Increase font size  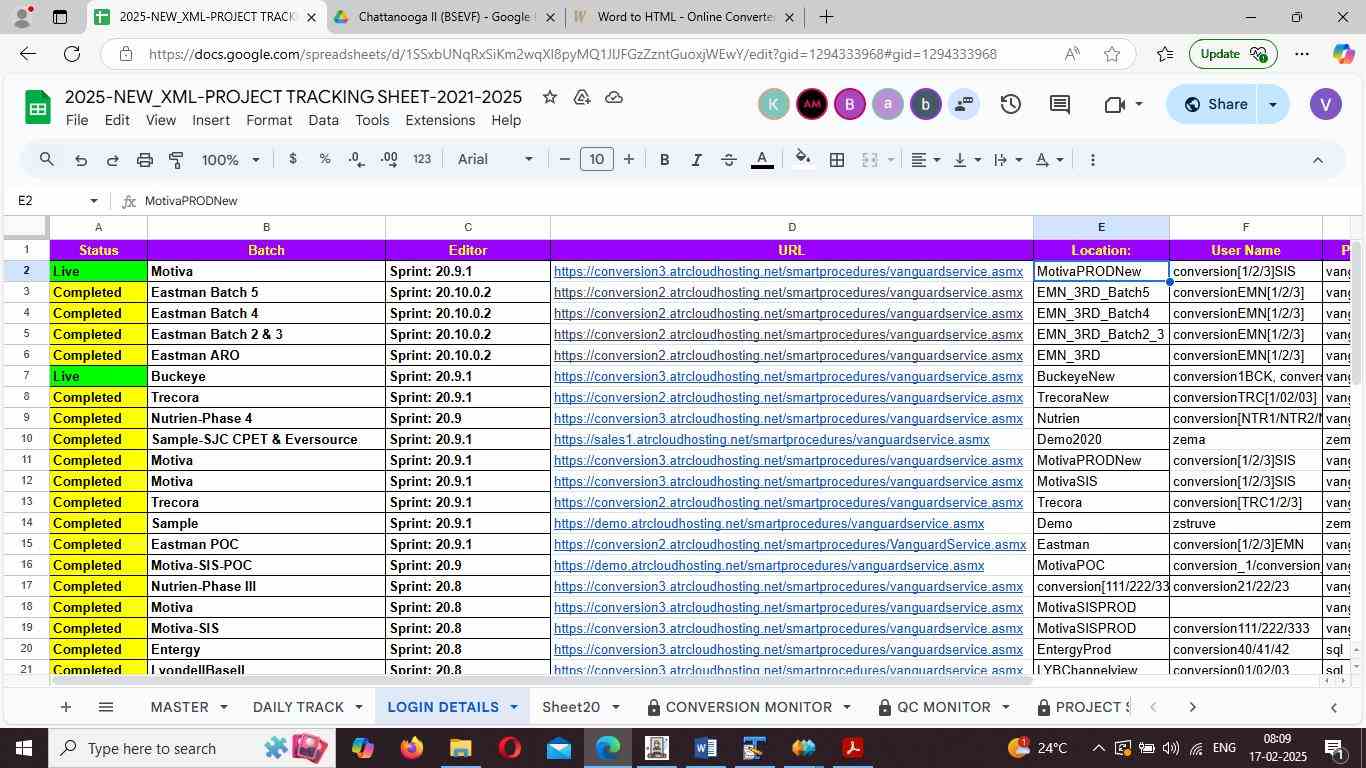[629, 160]
